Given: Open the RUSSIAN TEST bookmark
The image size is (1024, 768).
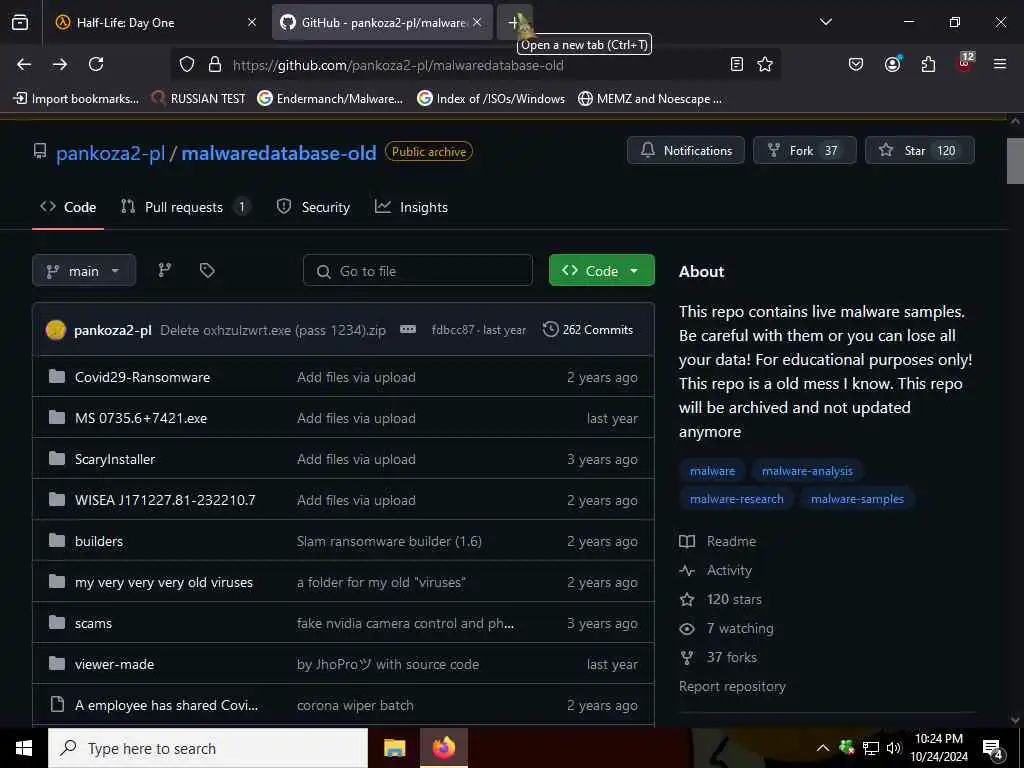Looking at the screenshot, I should (x=198, y=99).
